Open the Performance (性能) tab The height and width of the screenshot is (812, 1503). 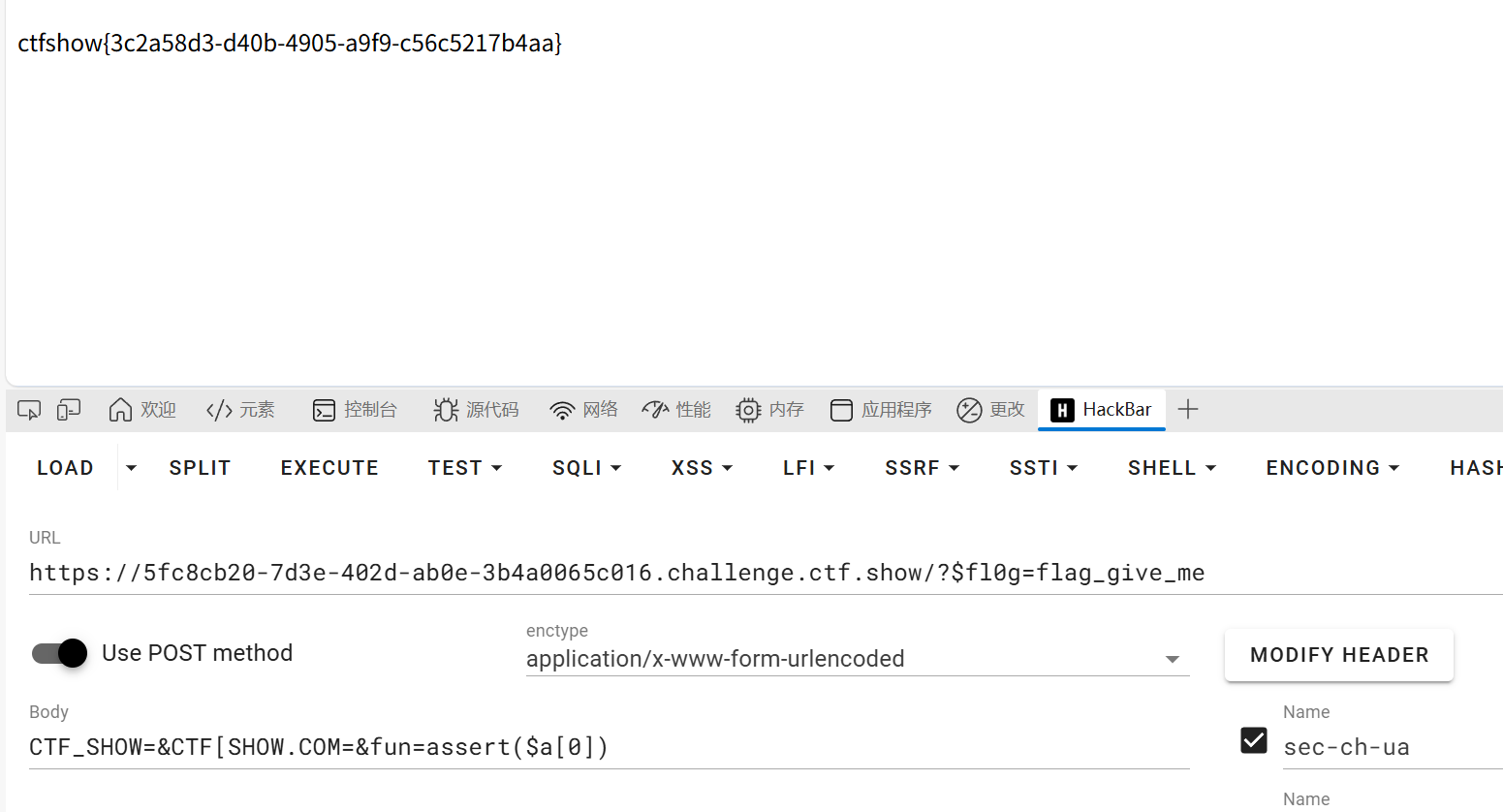coord(676,410)
